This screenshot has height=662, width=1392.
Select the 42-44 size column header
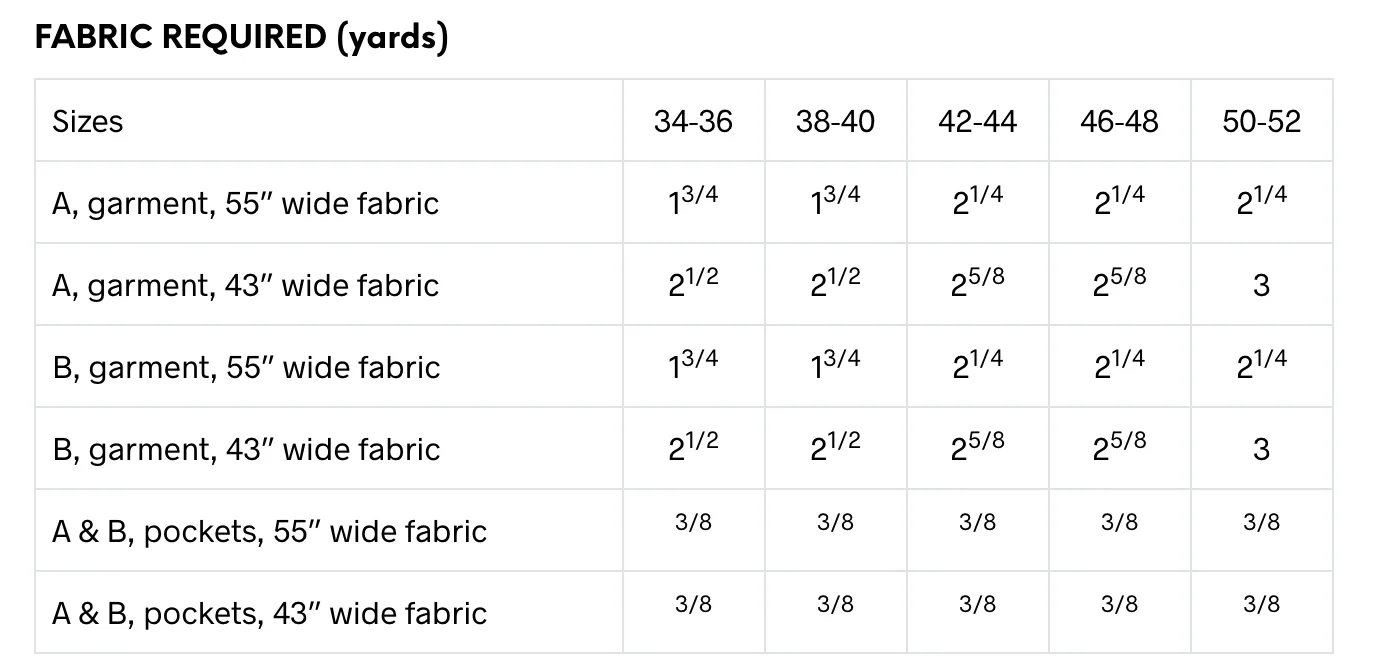coord(977,122)
